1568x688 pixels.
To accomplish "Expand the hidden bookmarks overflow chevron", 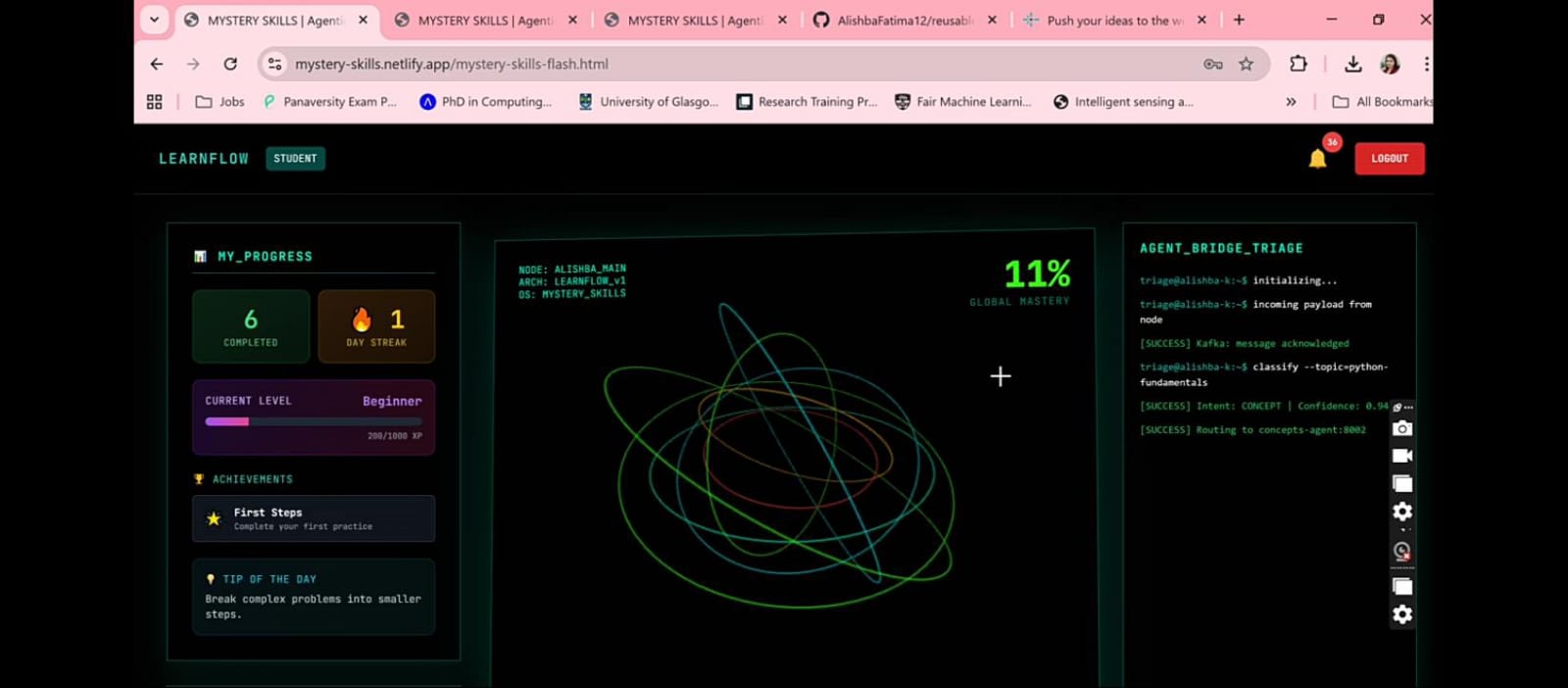I will [x=1291, y=102].
